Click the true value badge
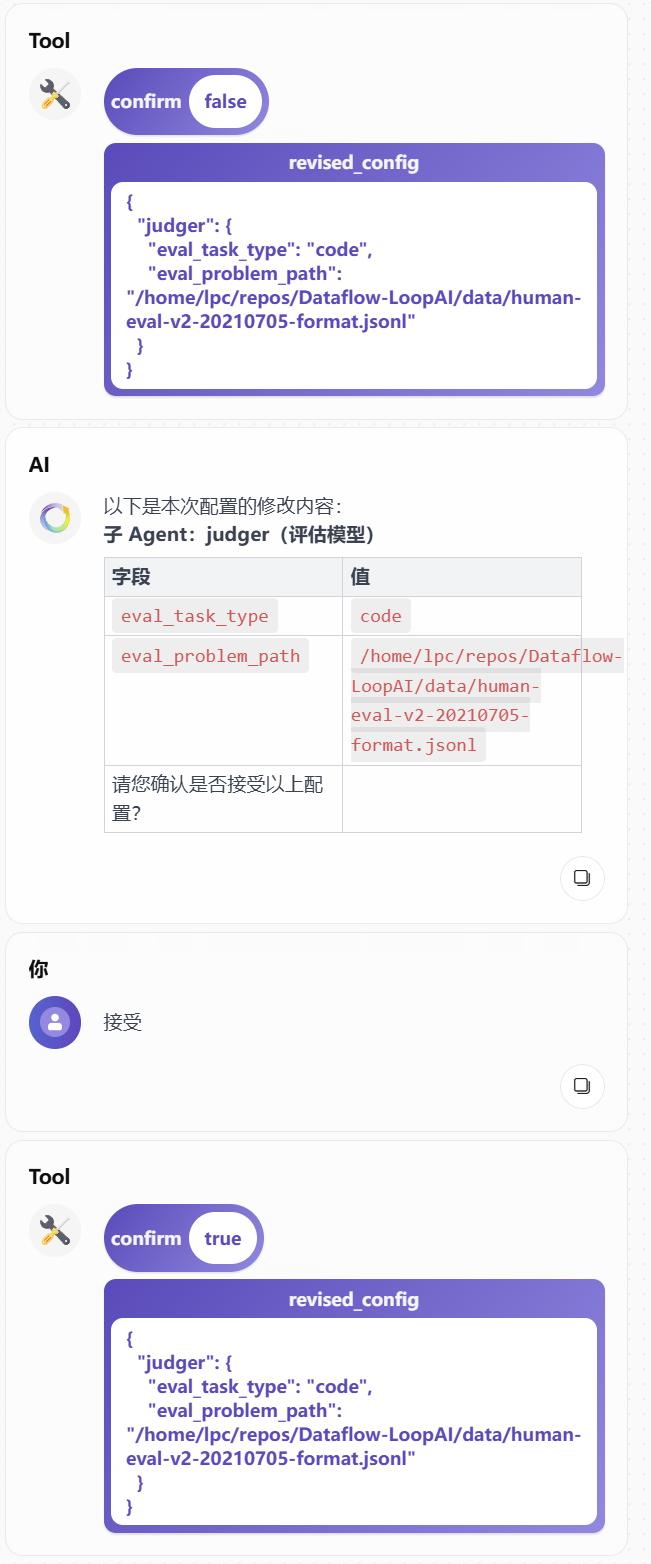The height and width of the screenshot is (1564, 651). tap(223, 1238)
